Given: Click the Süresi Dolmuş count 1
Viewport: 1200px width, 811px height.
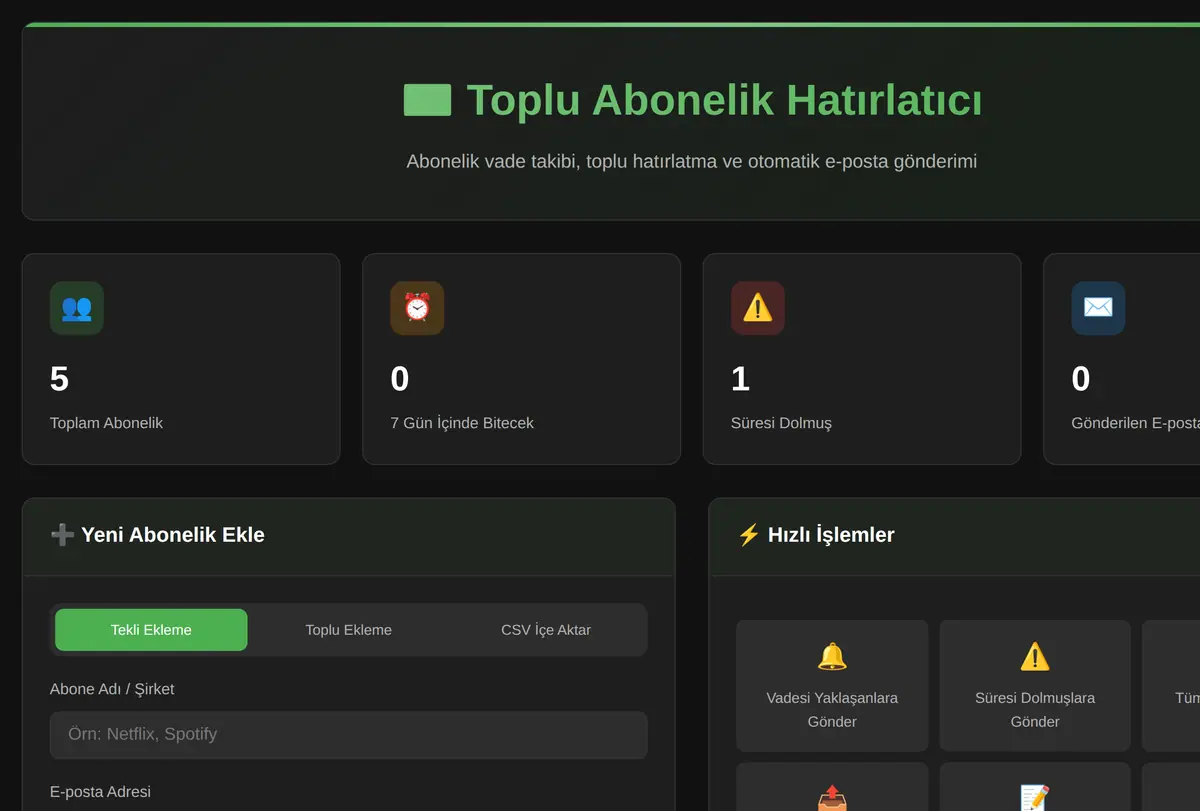Looking at the screenshot, I should tap(740, 379).
